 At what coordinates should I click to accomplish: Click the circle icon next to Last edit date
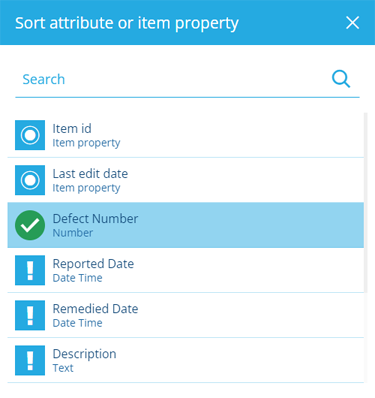click(x=30, y=180)
